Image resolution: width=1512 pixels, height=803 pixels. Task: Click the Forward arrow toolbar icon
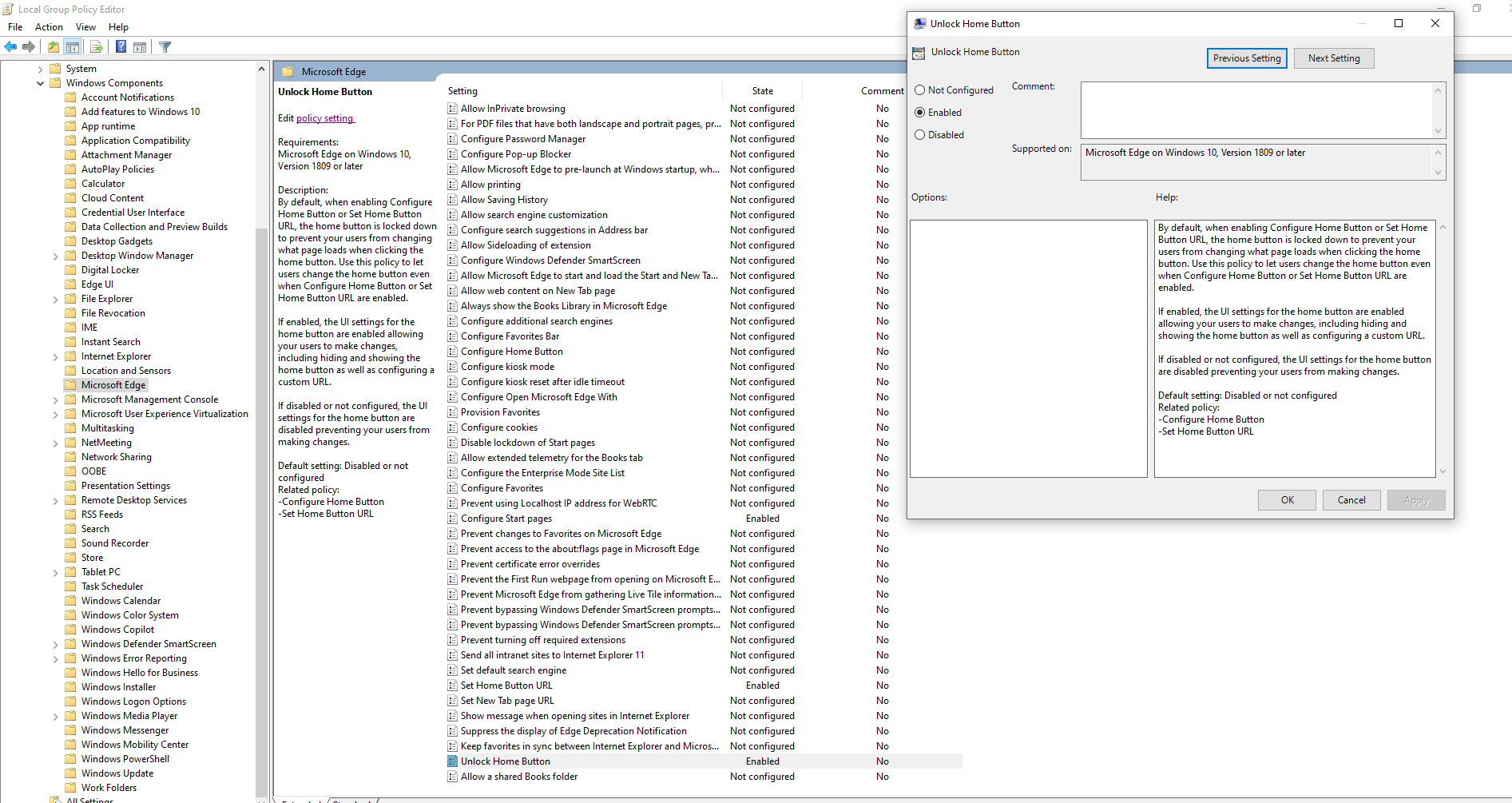[29, 47]
